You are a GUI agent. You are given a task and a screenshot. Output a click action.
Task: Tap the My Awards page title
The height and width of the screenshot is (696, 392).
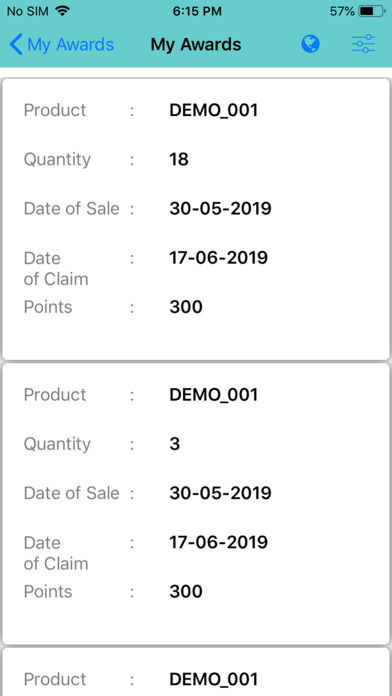coord(196,45)
